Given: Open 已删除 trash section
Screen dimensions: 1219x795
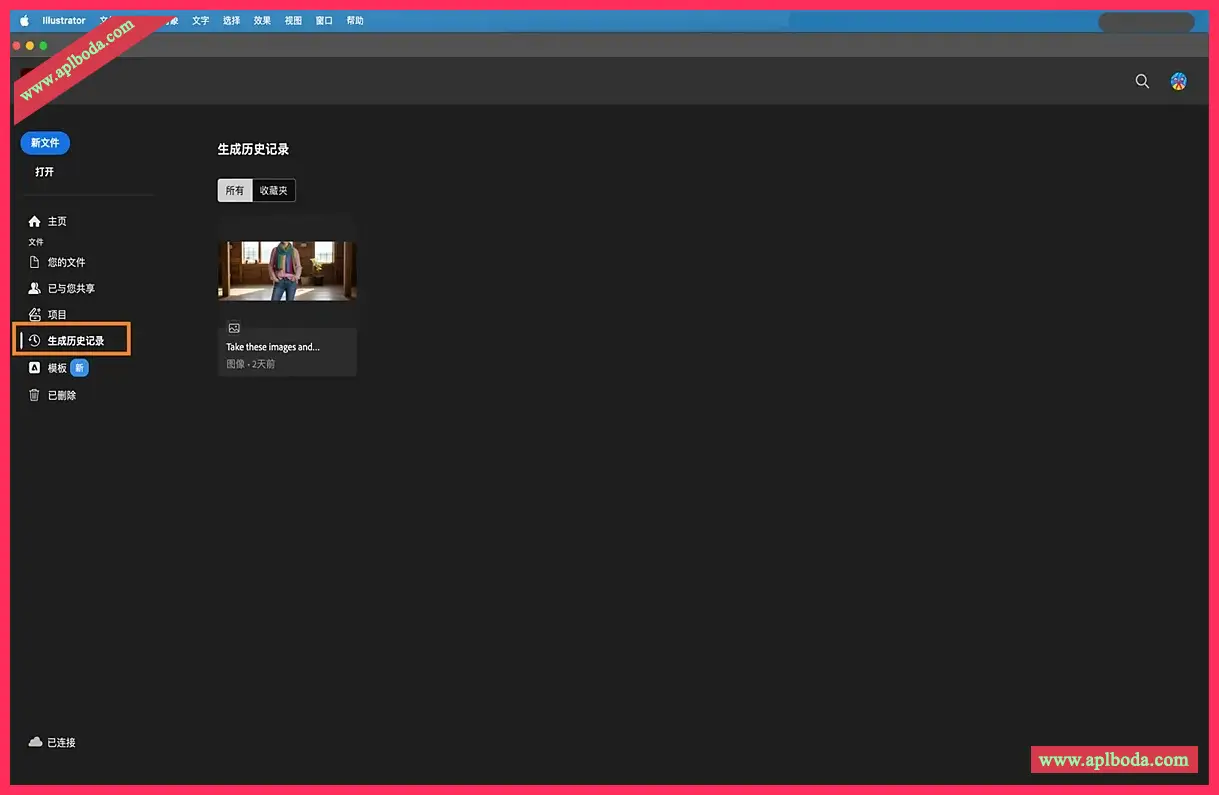Looking at the screenshot, I should [x=61, y=395].
